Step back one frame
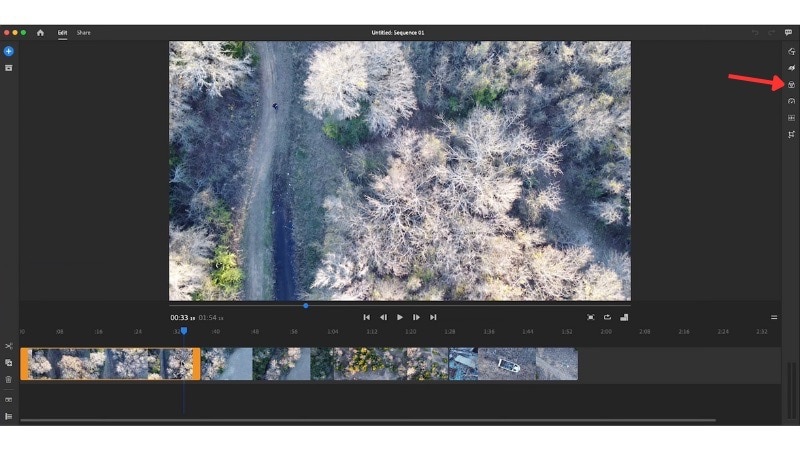This screenshot has width=800, height=450. [383, 317]
